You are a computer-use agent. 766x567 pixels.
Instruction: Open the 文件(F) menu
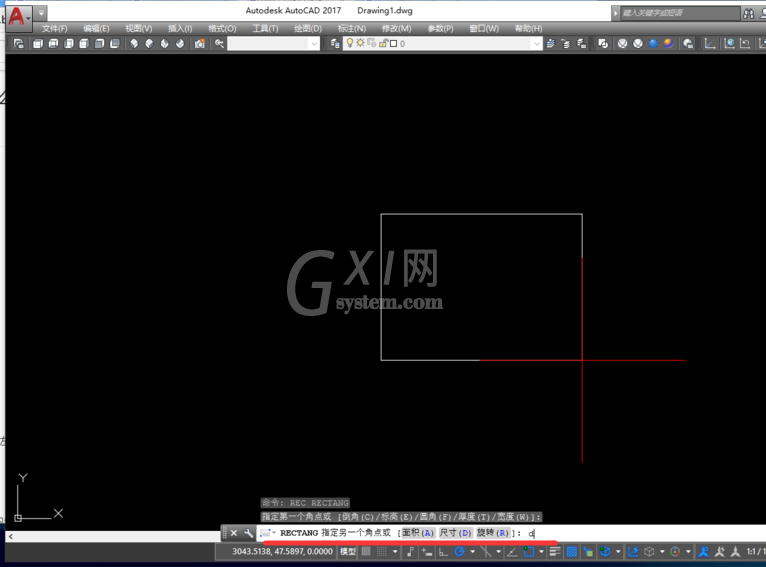point(54,29)
